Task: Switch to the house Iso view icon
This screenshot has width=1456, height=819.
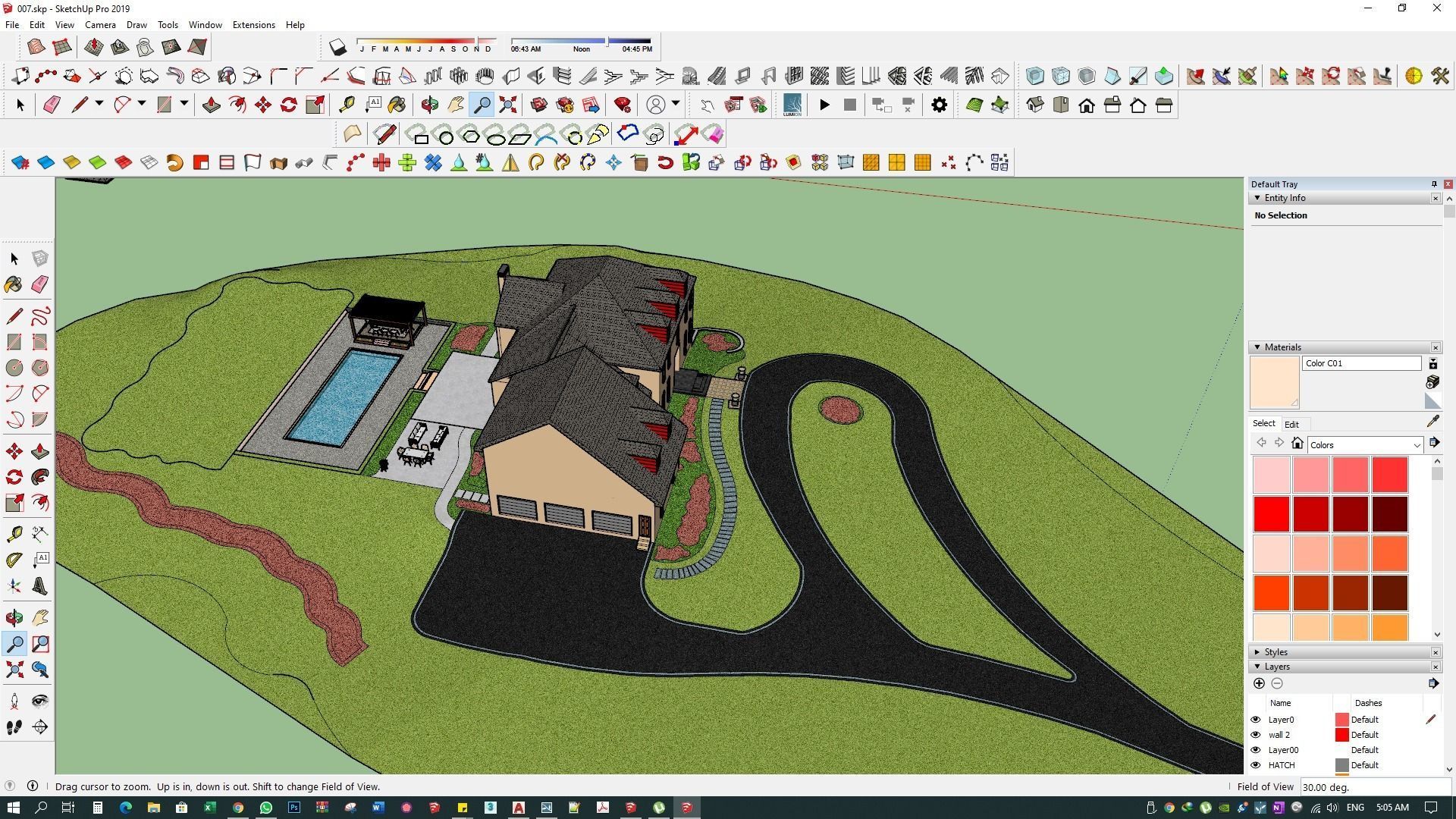Action: 1035,105
